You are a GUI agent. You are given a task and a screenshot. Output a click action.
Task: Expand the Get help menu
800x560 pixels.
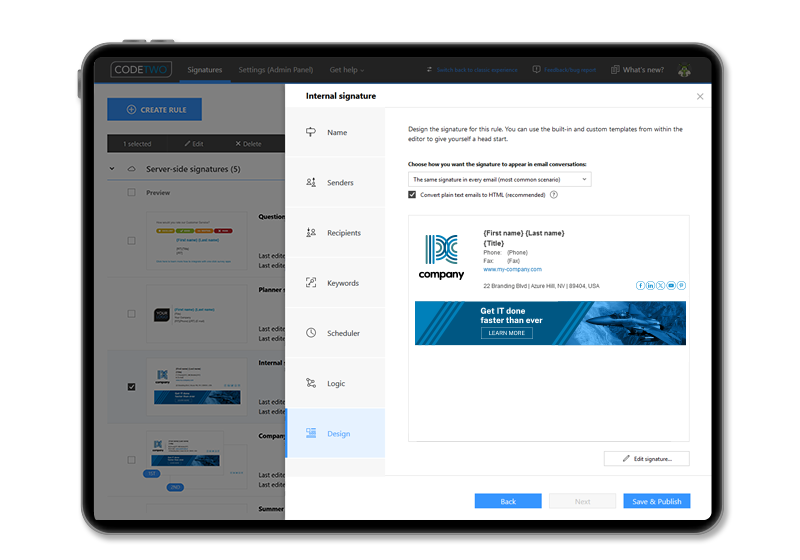[x=347, y=70]
